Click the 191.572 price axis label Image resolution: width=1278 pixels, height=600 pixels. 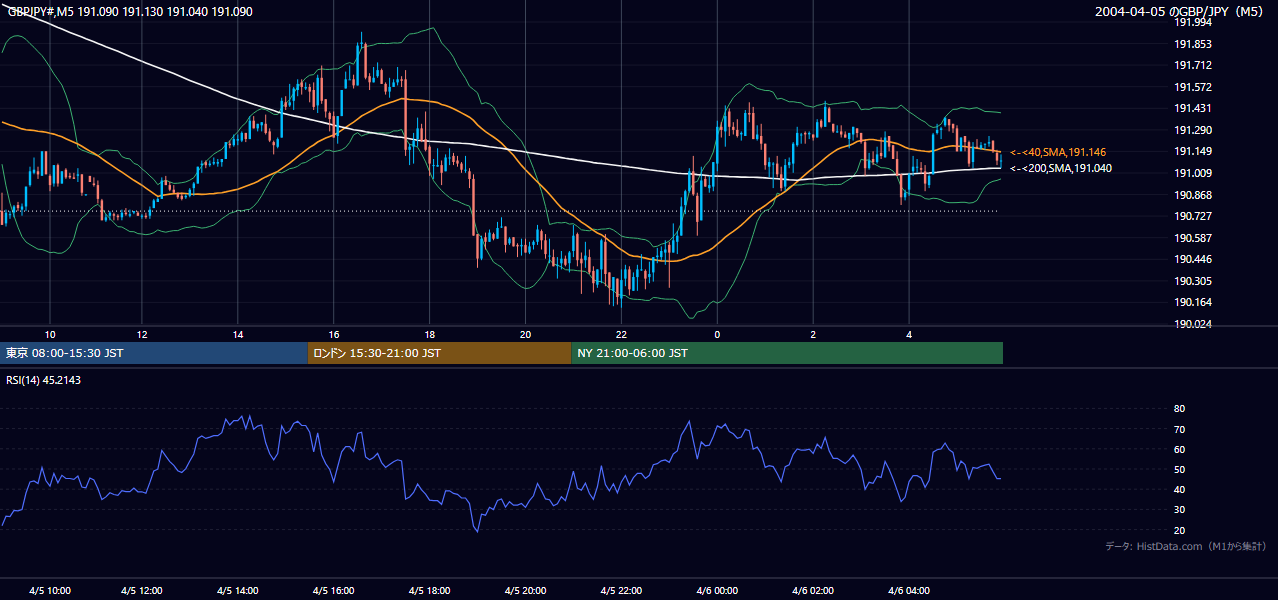tap(1193, 87)
